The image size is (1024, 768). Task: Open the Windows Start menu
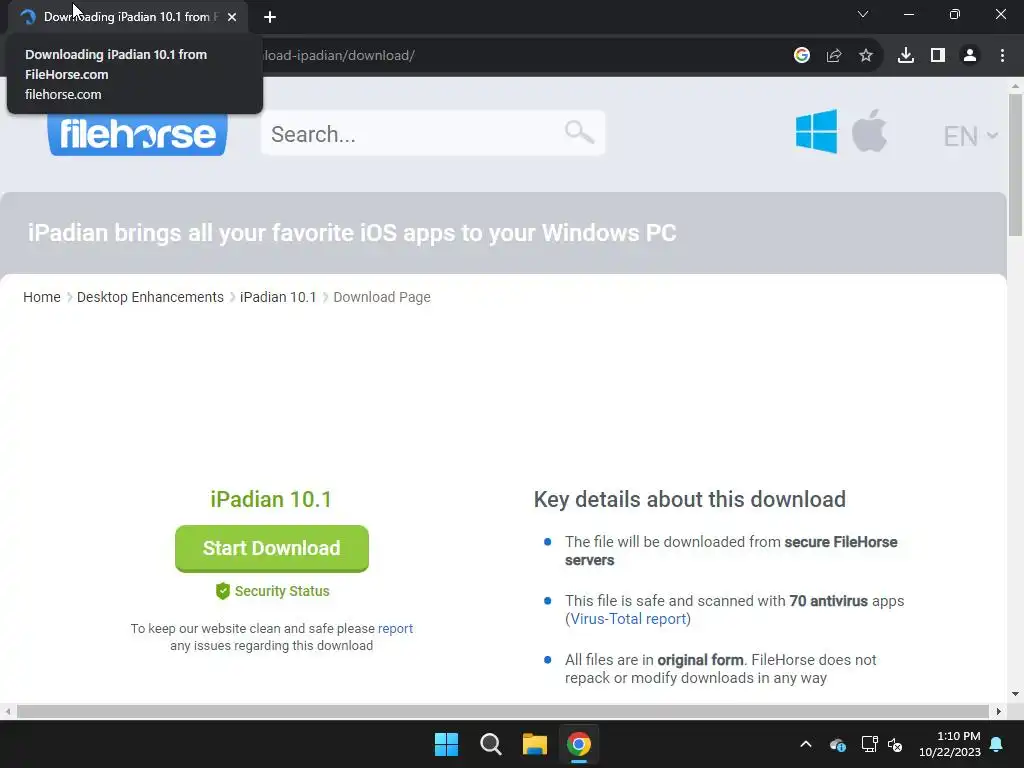coord(447,744)
